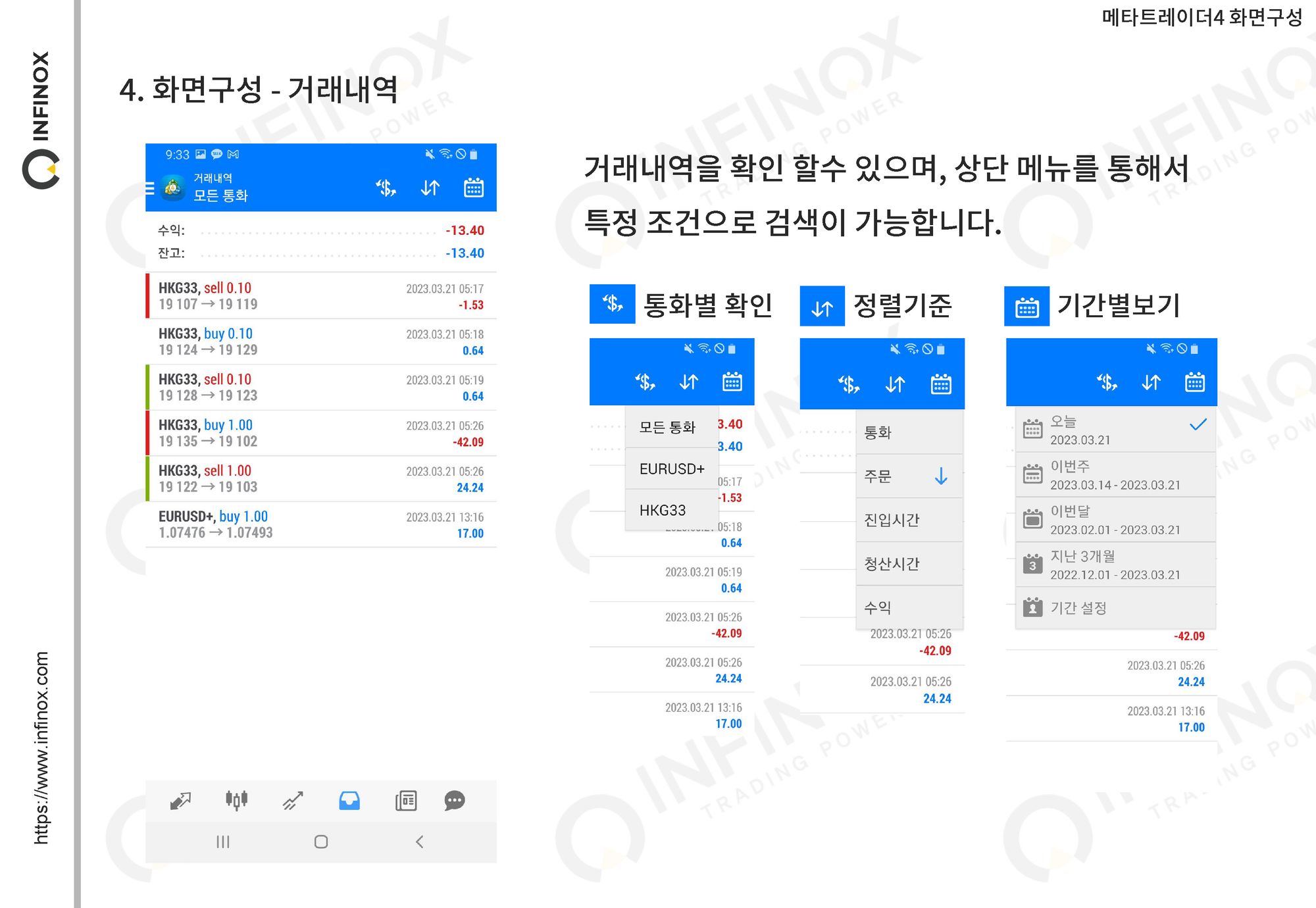This screenshot has height=908, width=1316.
Task: Click the MetaTrader app icon beside 거래내역
Action: coord(173,188)
